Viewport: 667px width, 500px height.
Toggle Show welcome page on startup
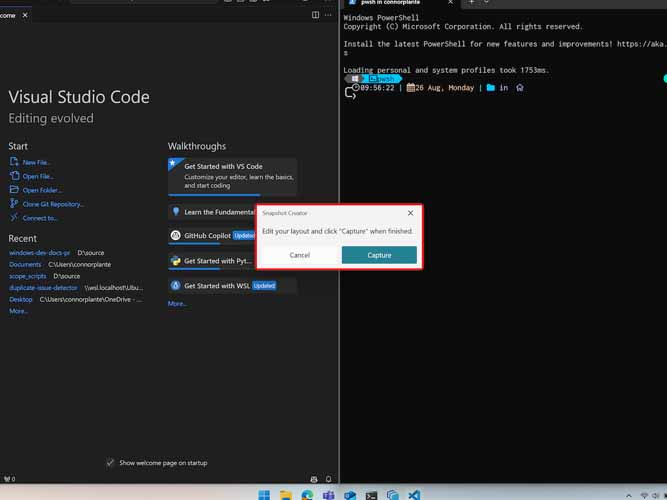pos(110,463)
